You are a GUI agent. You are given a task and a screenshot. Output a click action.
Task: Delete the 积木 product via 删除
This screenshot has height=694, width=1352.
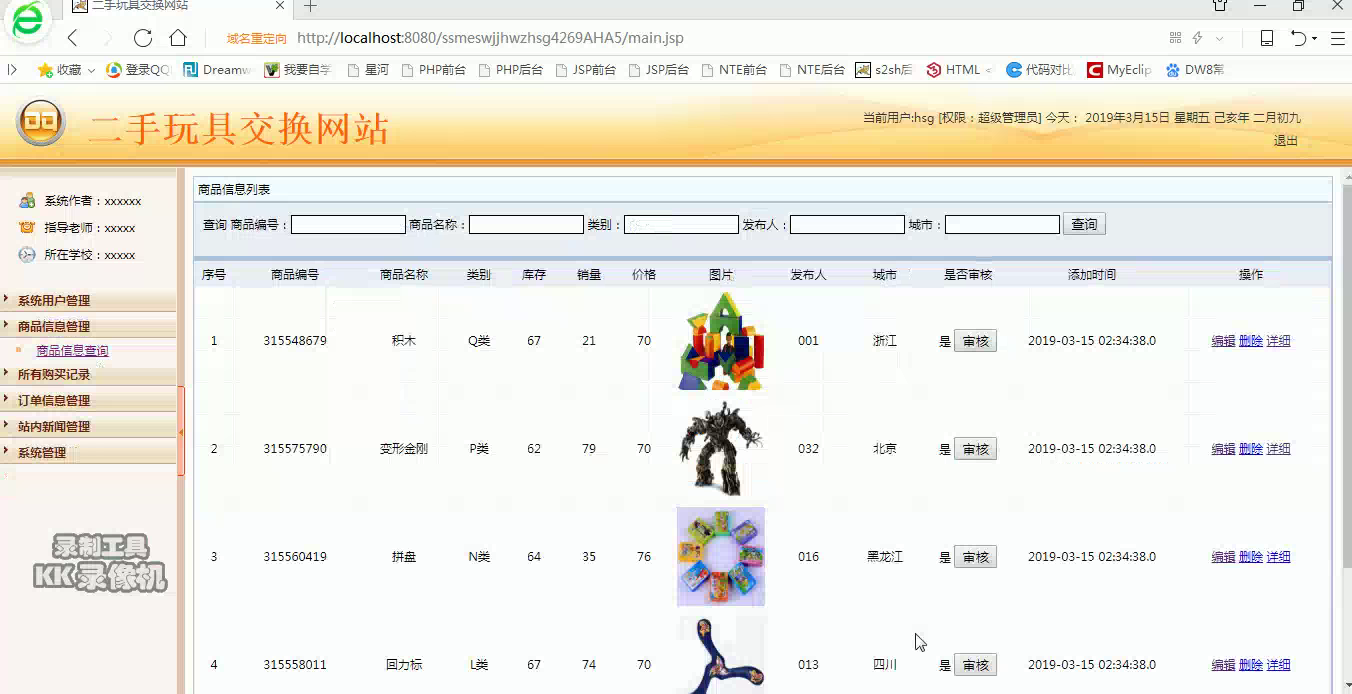[1251, 341]
